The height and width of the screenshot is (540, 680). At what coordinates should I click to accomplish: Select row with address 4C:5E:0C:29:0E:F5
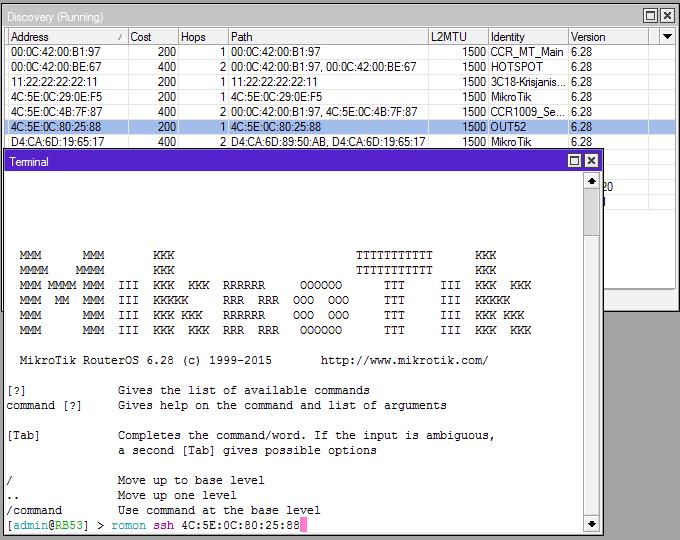[342, 97]
